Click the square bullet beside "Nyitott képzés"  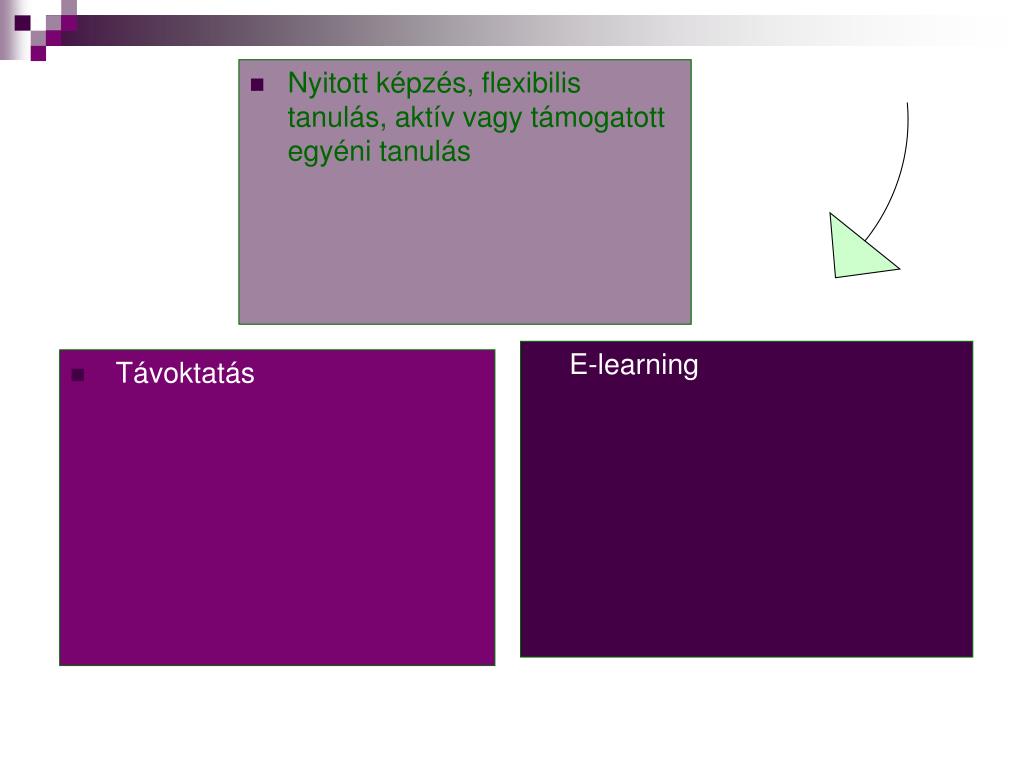point(257,85)
